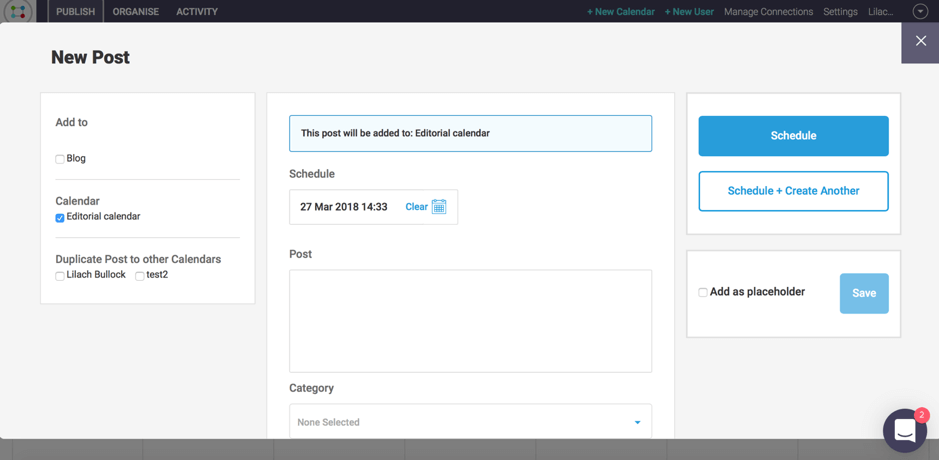
Task: Expand the Category dropdown
Action: 470,422
